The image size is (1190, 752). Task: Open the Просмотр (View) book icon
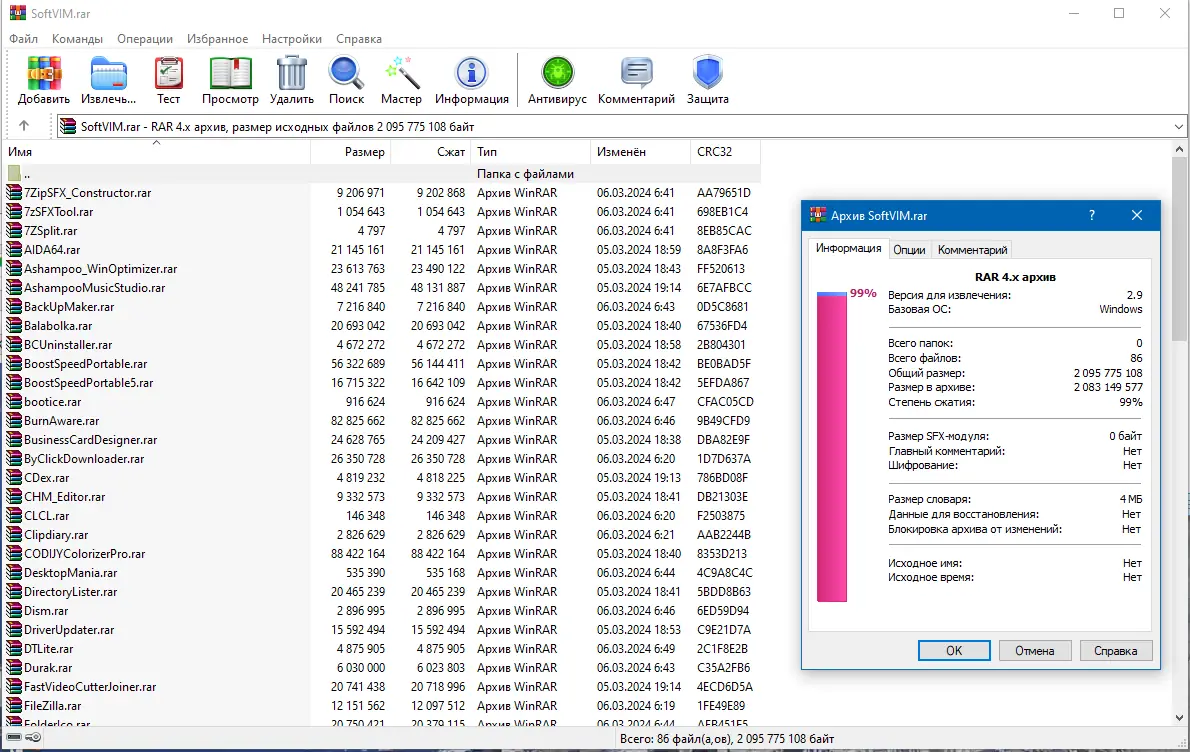[230, 74]
